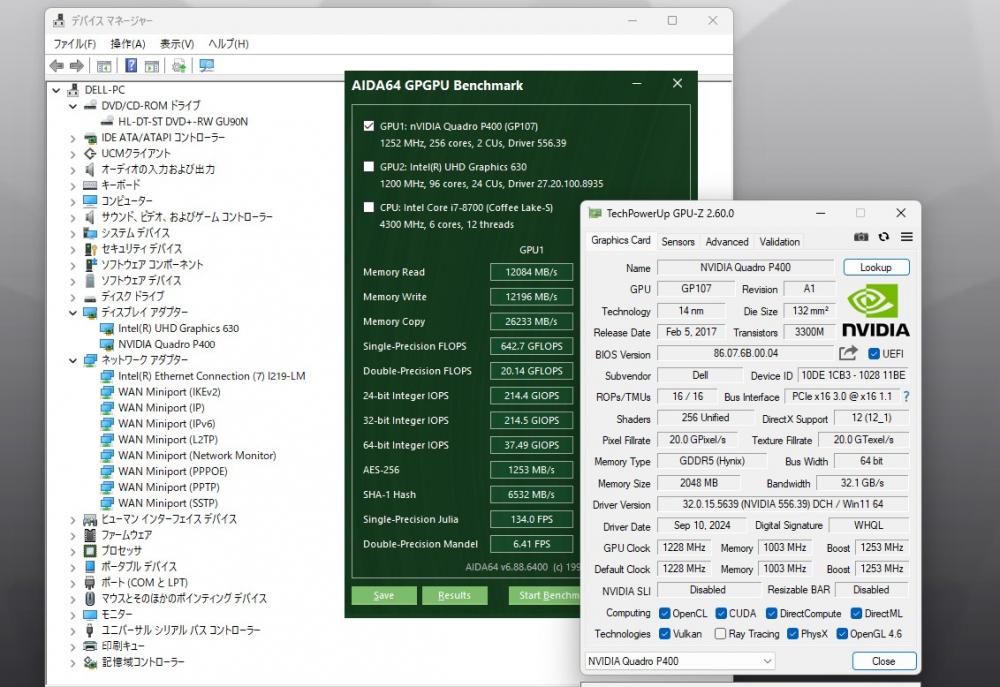Select WAN Miniport (Network Monitor)

tap(197, 455)
